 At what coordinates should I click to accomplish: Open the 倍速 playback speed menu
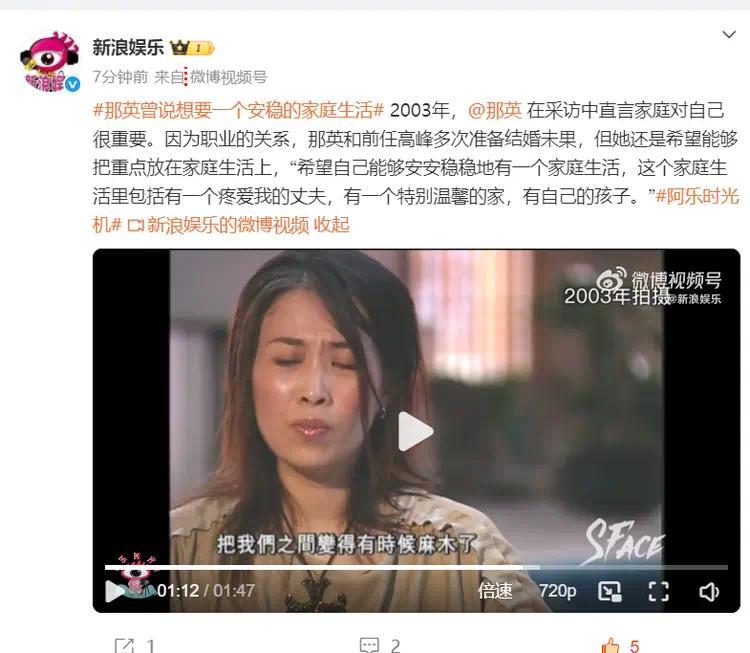coord(495,591)
